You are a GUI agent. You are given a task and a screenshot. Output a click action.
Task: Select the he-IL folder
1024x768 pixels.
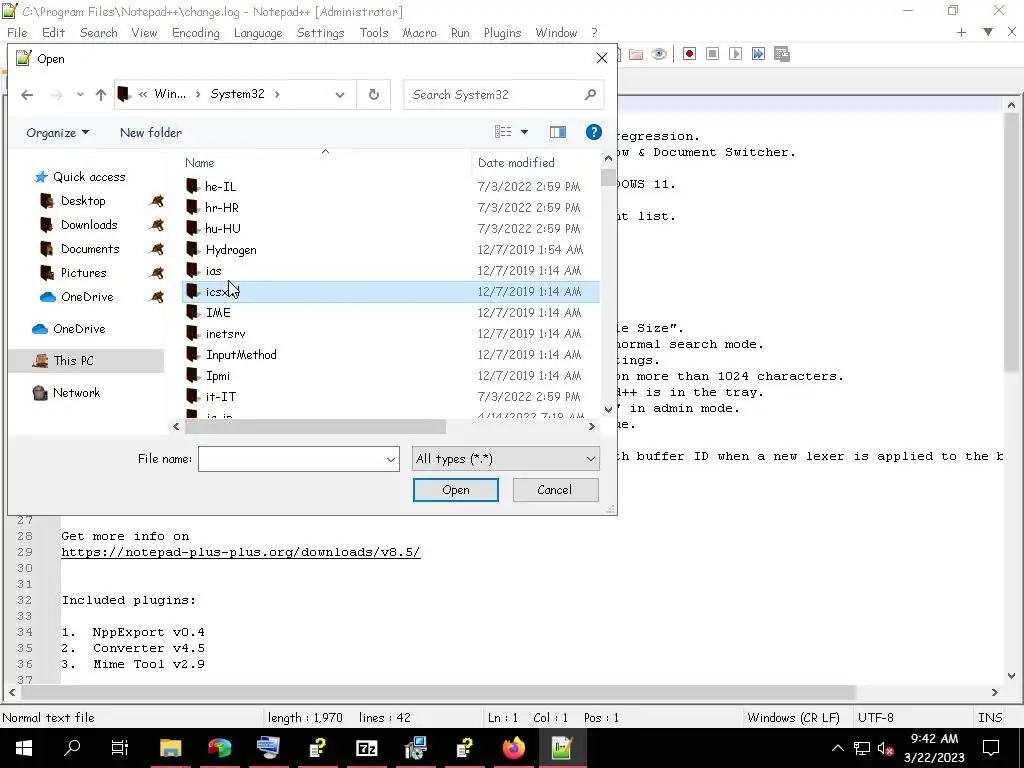[220, 186]
